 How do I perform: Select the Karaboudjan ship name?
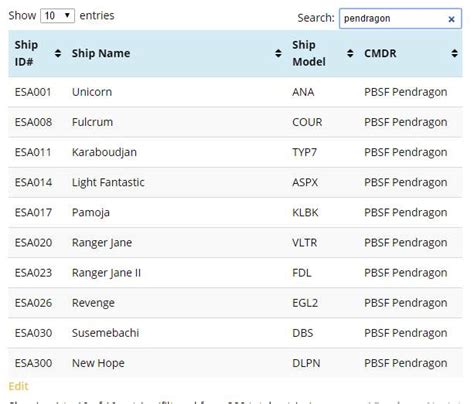[x=104, y=152]
